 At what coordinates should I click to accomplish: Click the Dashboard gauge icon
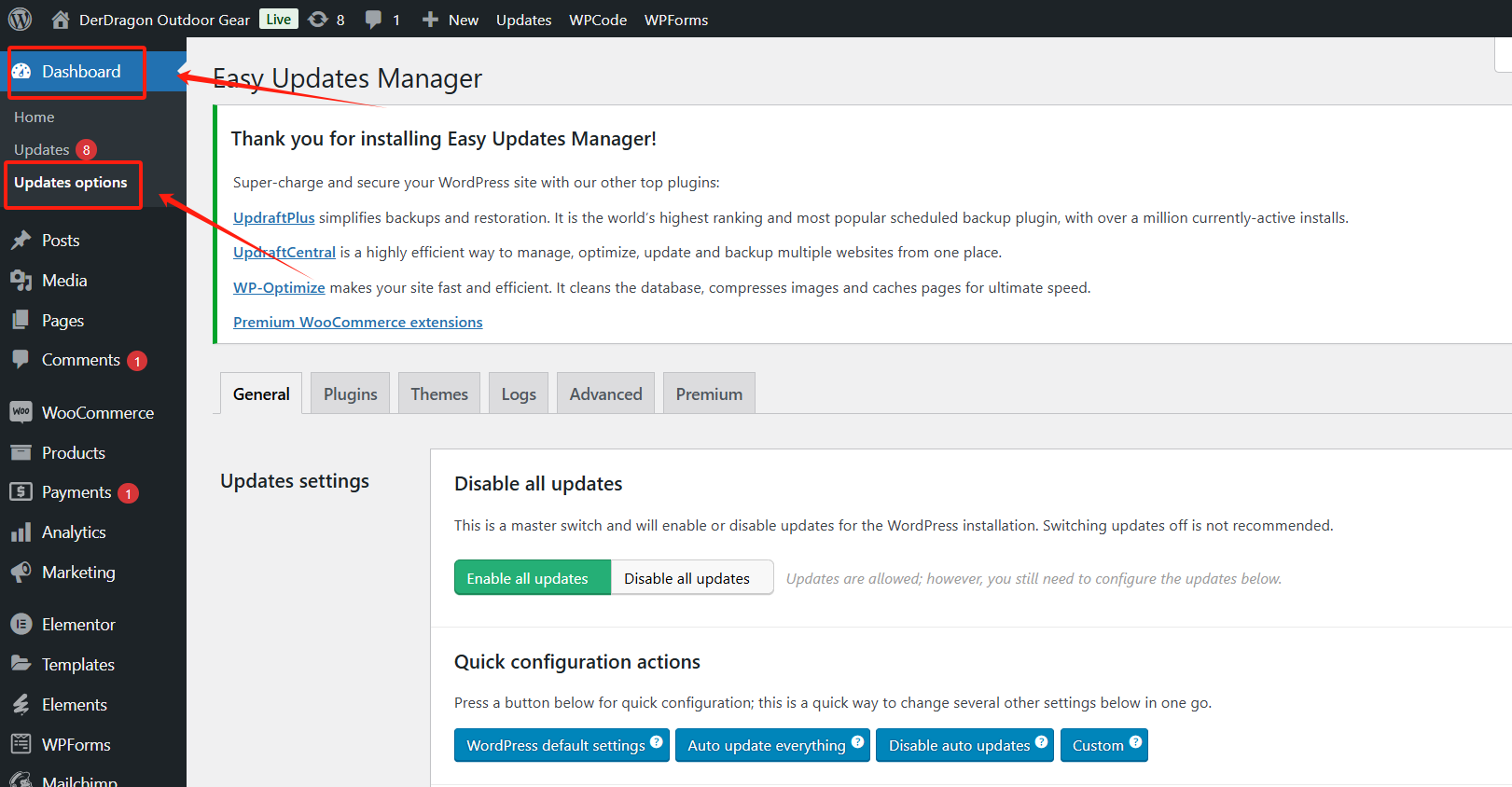pyautogui.click(x=21, y=72)
